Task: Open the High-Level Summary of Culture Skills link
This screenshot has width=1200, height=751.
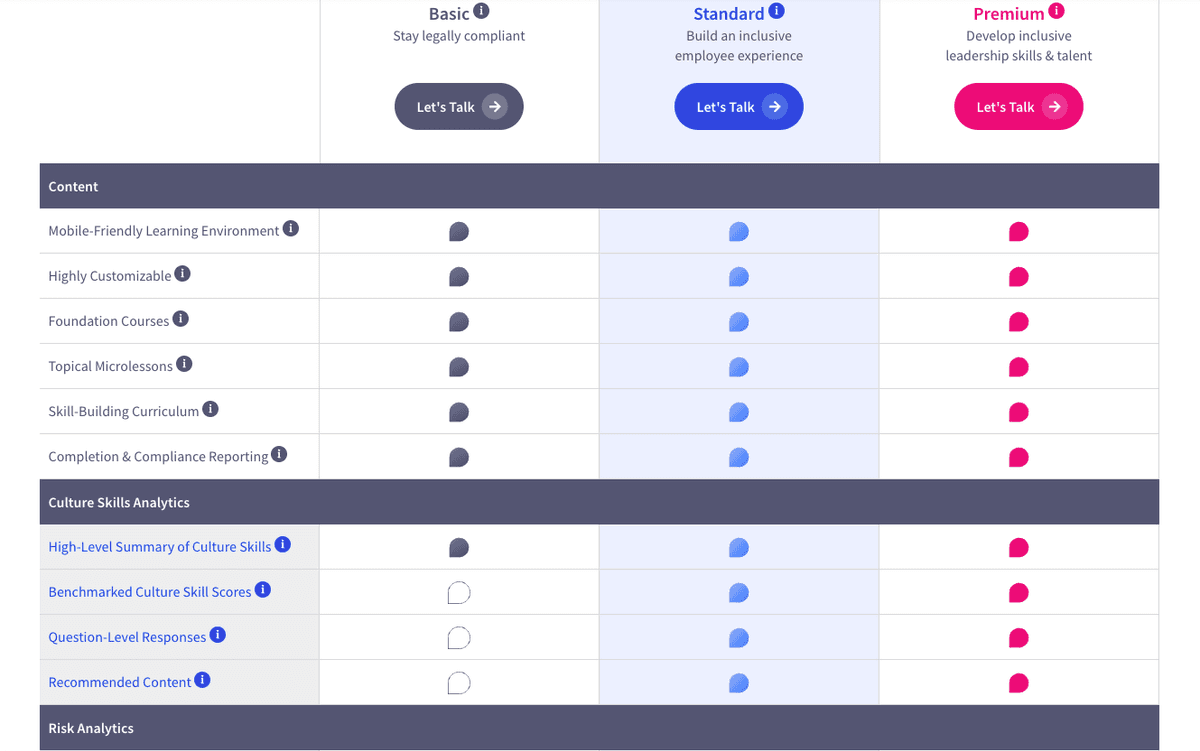Action: tap(159, 546)
